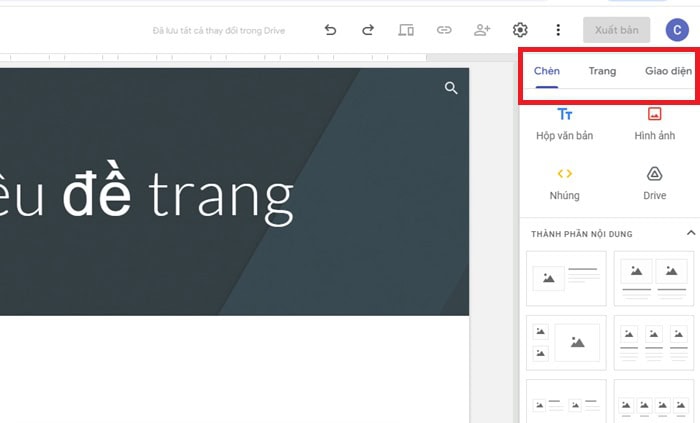Switch to the Chèn tab

547,71
